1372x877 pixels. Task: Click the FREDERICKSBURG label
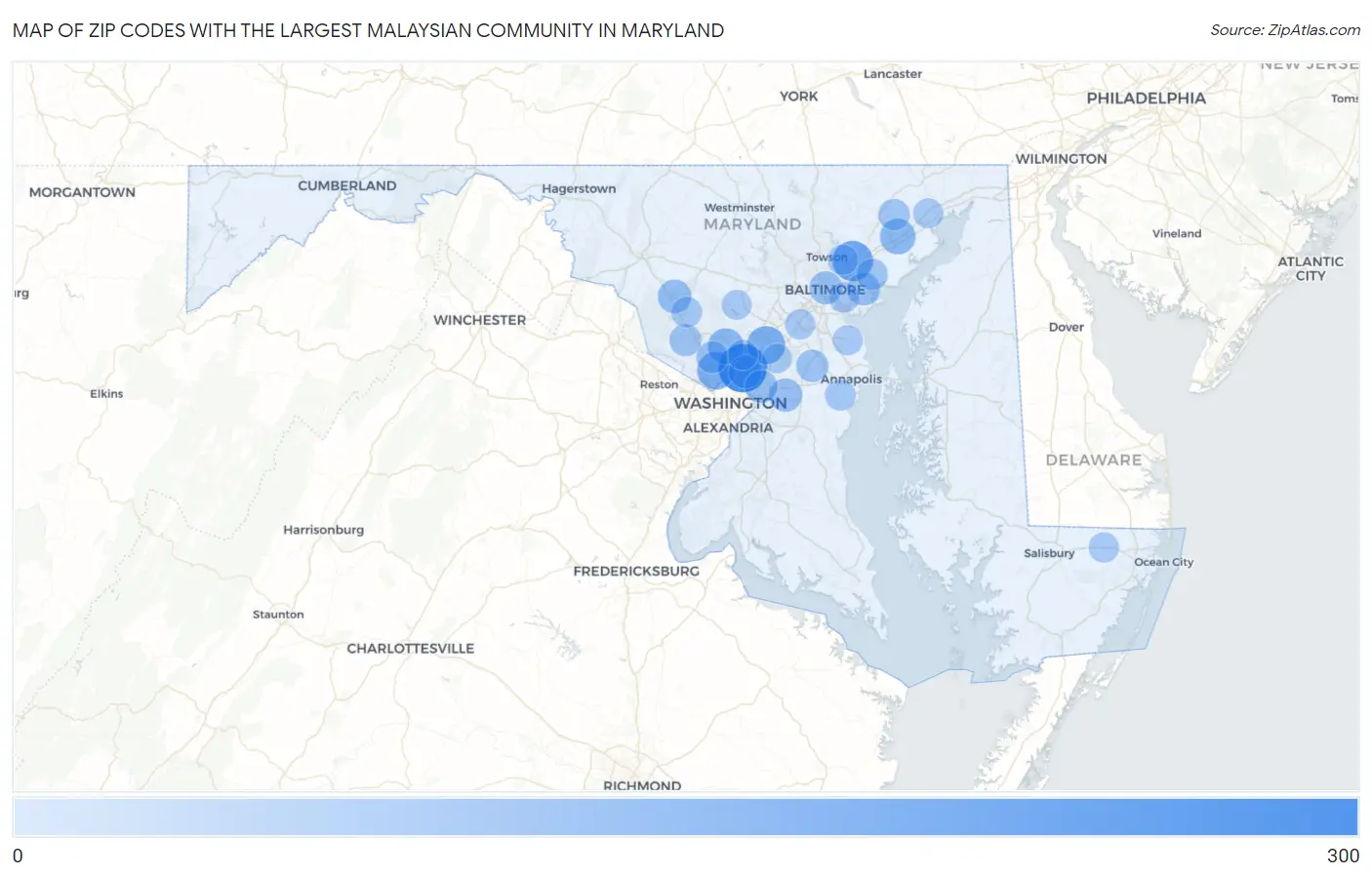click(x=636, y=571)
